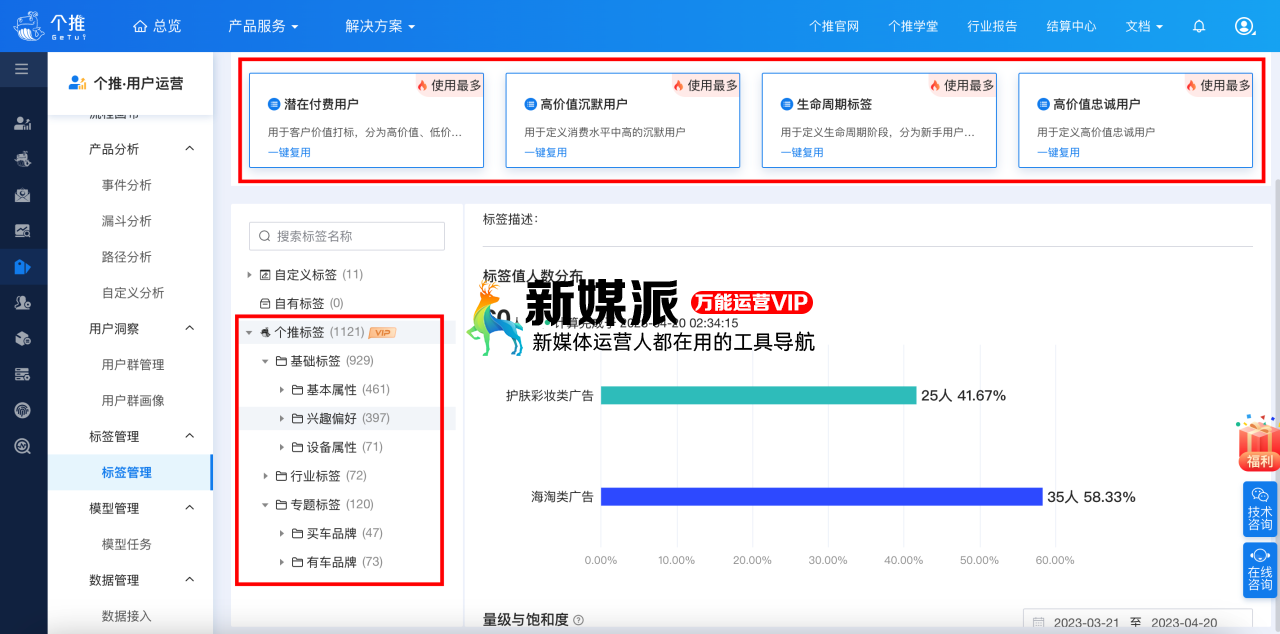
Task: Open the 技术咨询 chat button
Action: click(1260, 509)
